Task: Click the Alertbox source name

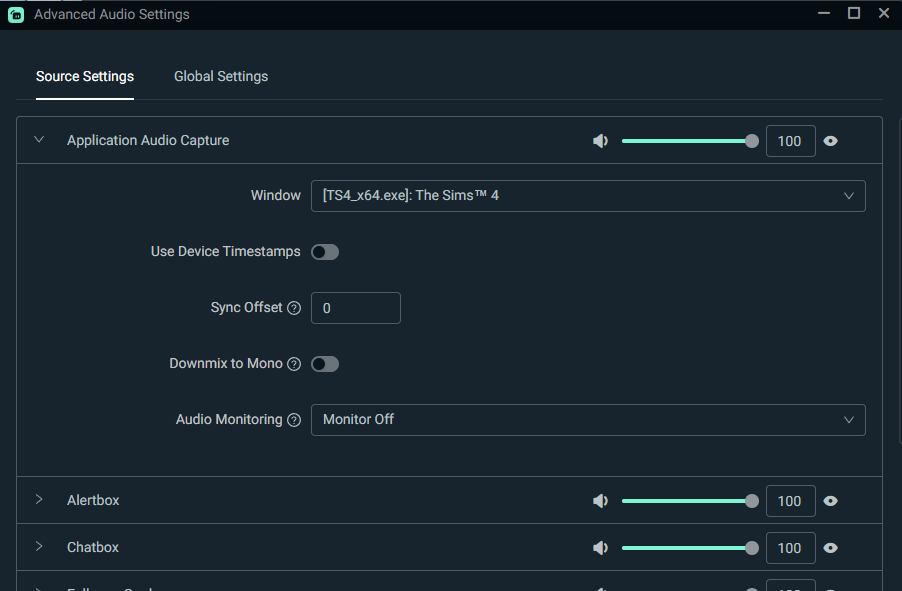Action: [x=93, y=500]
